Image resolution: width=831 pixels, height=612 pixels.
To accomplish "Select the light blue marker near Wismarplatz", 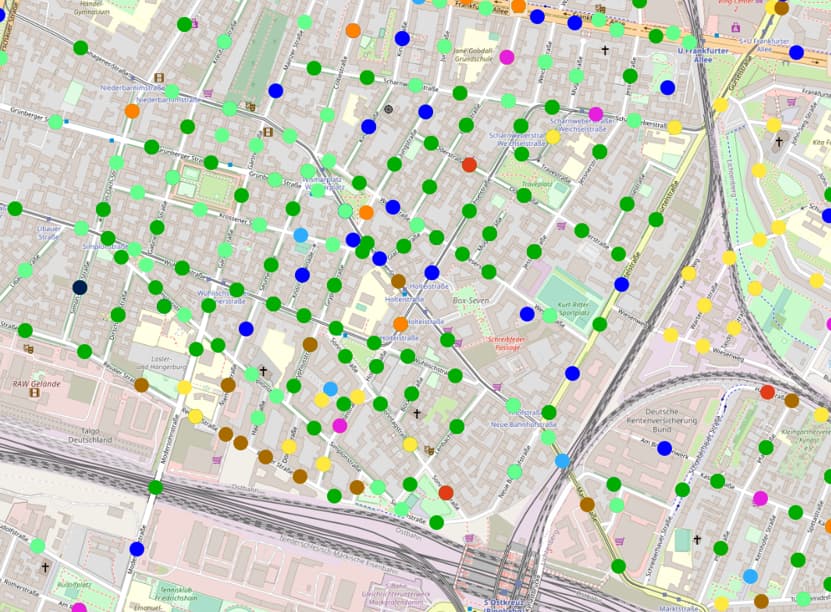I will (x=300, y=235).
